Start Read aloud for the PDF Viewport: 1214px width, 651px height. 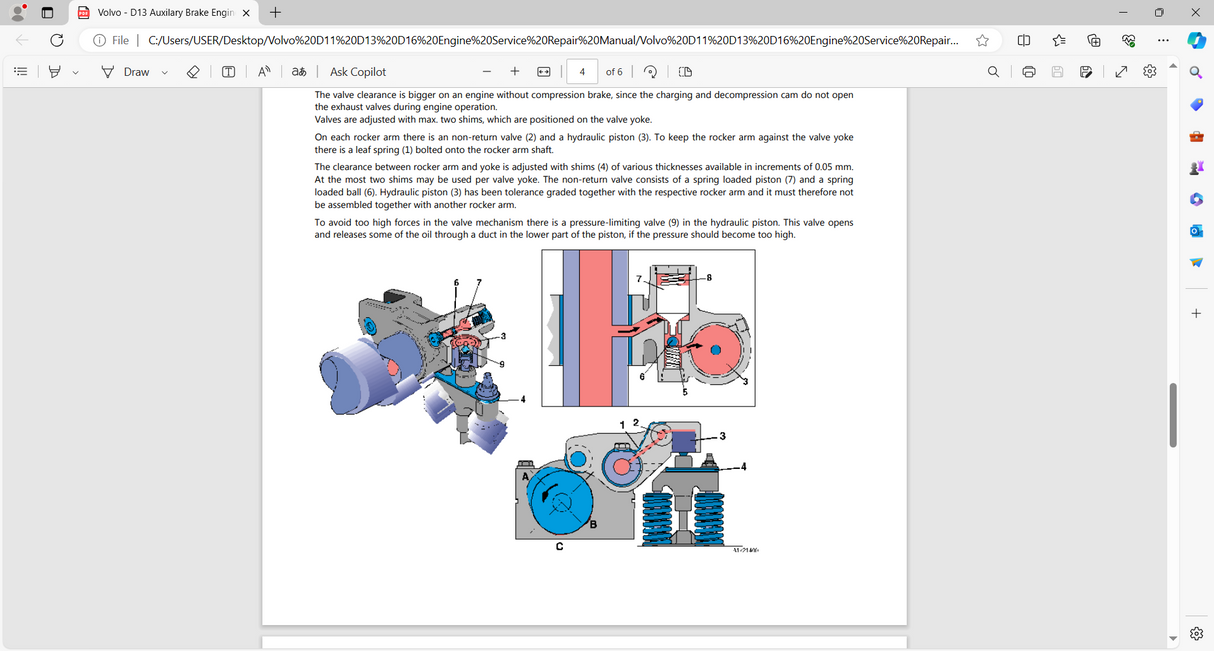pyautogui.click(x=263, y=71)
